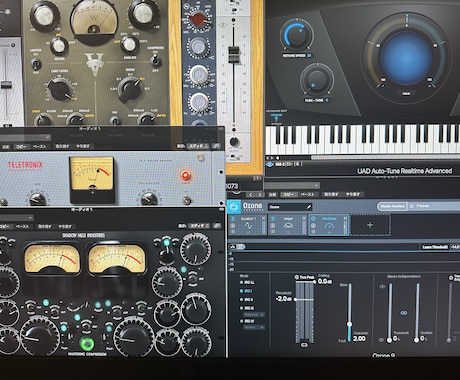Click the Transient stereo independence slider handle

coord(389,340)
